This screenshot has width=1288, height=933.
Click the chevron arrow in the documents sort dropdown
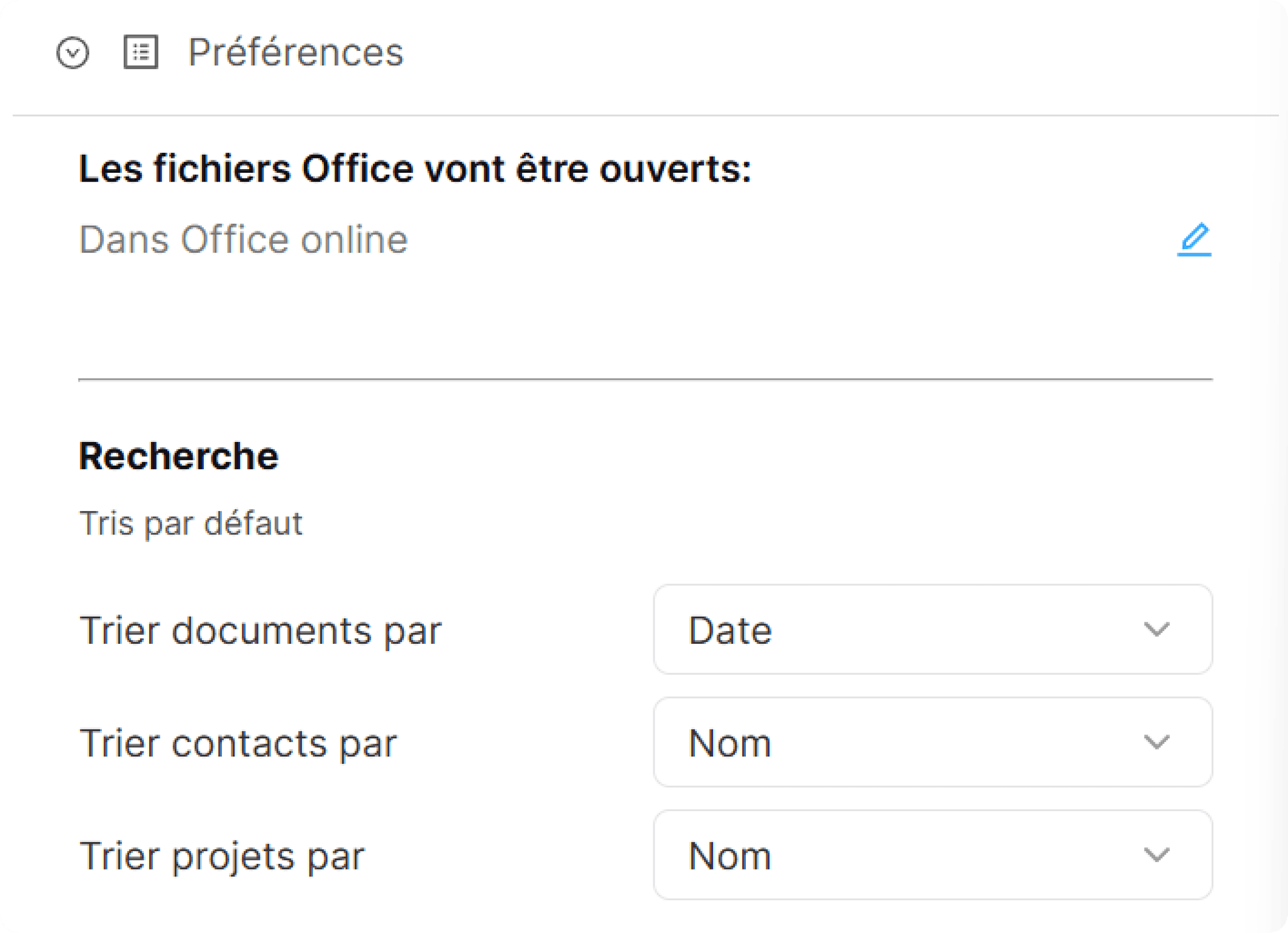point(1156,629)
